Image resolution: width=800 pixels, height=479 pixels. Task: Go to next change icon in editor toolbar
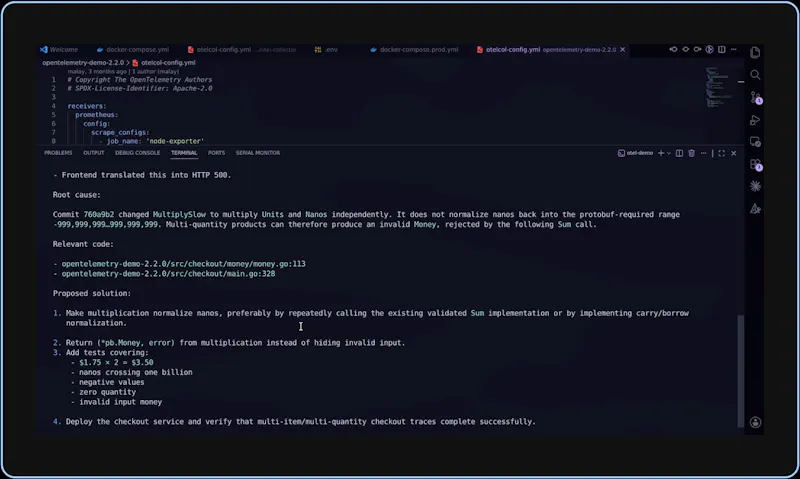click(697, 49)
